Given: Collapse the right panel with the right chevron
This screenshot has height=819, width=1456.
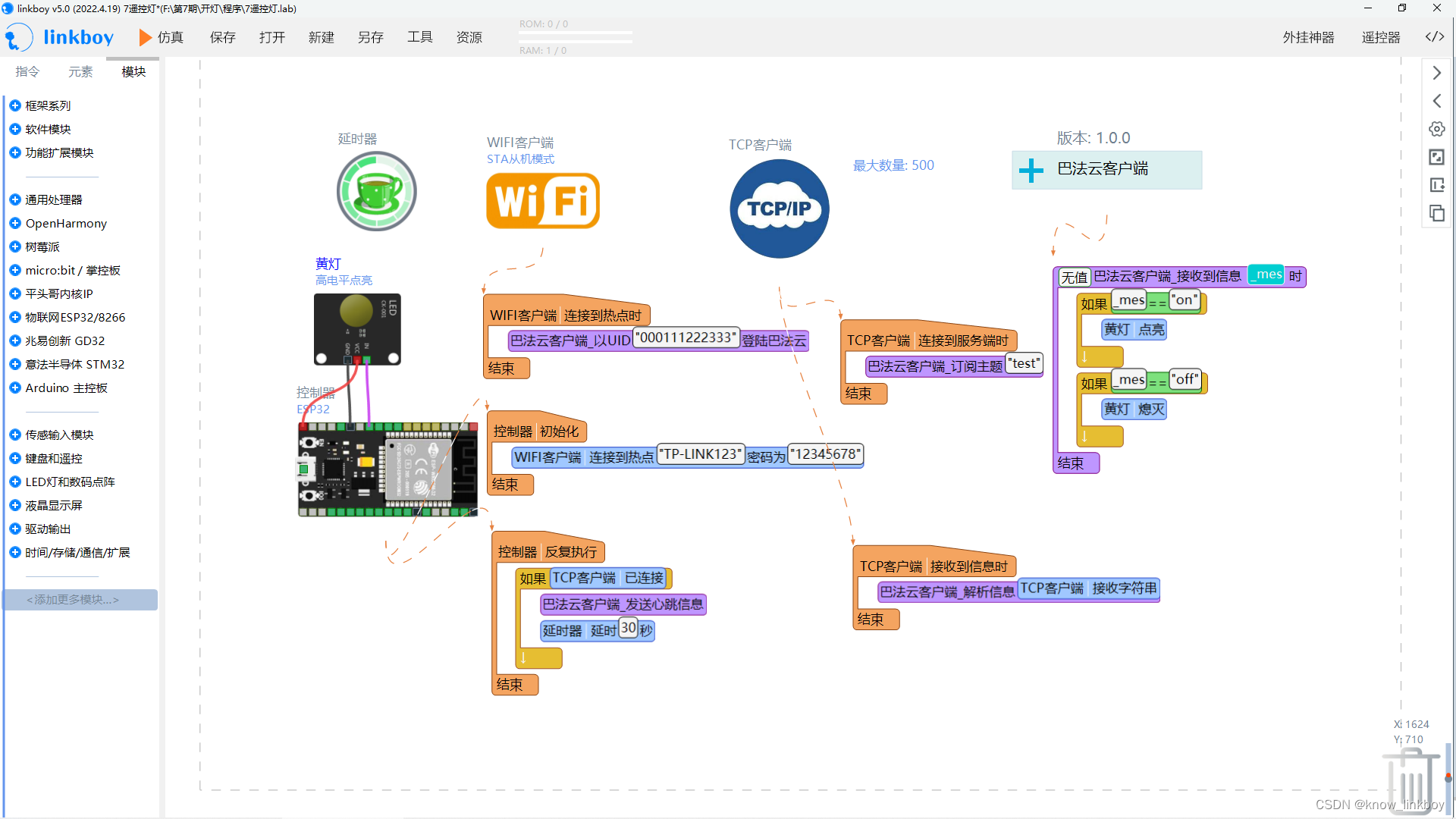Looking at the screenshot, I should [x=1436, y=73].
